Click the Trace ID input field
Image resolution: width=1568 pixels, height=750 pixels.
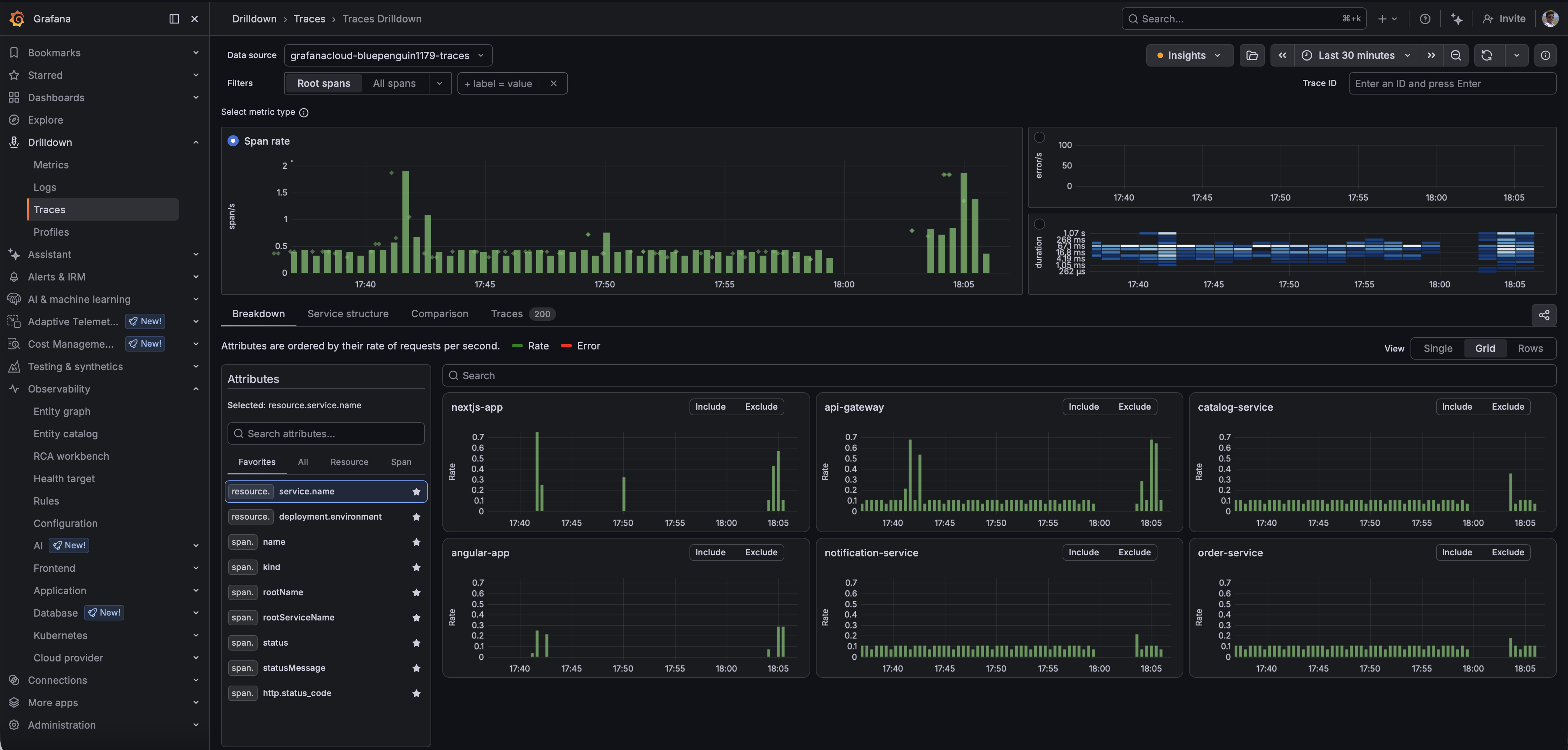coord(1452,83)
